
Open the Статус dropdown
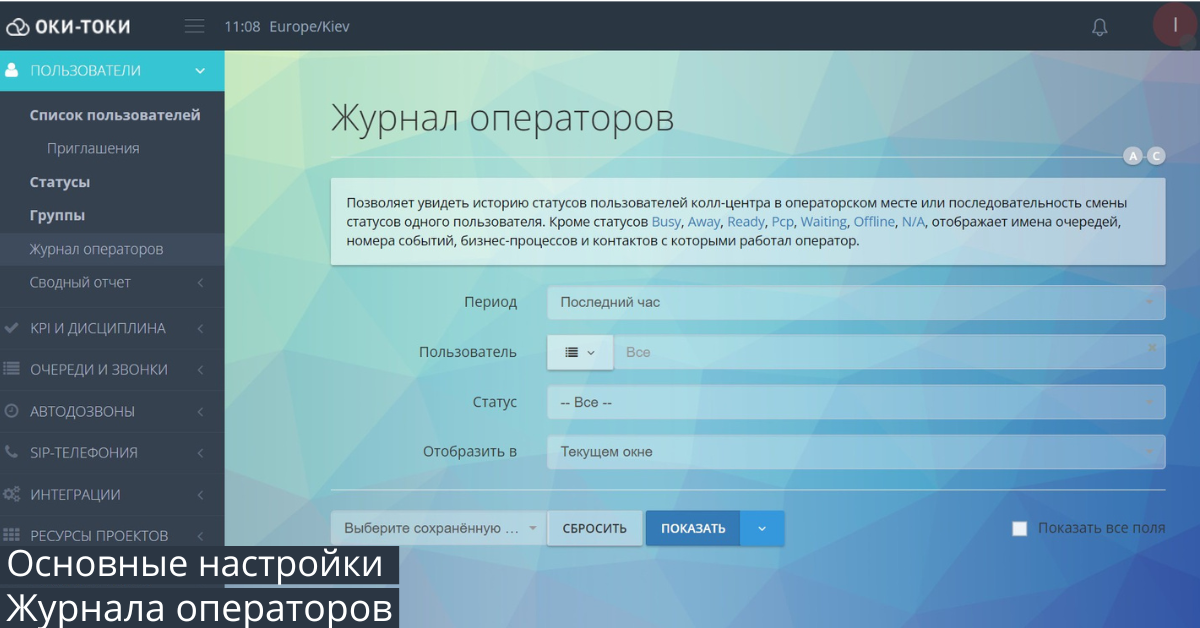856,402
